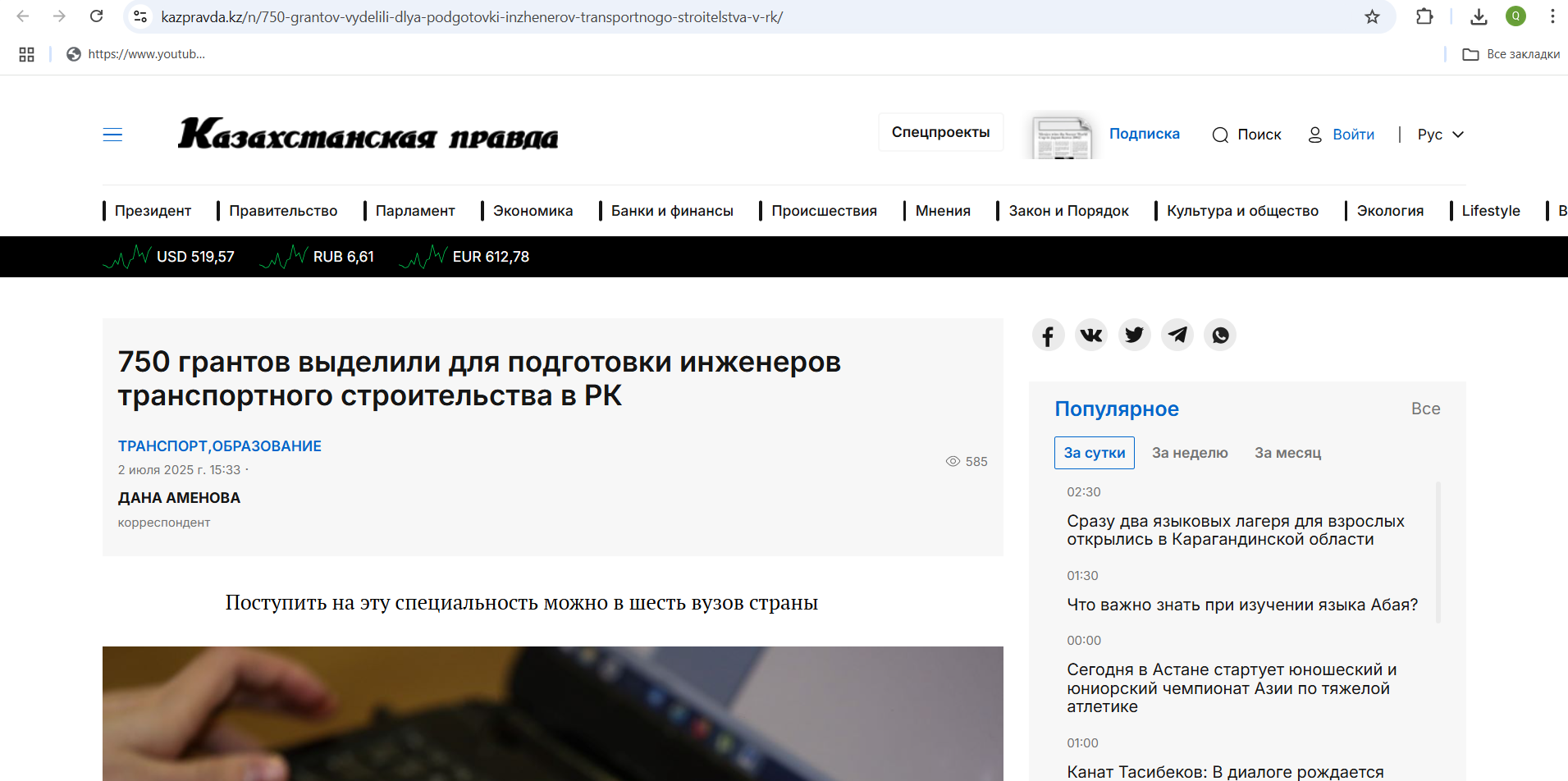This screenshot has width=1568, height=781.
Task: Open article about изучении языка Абая
Action: click(x=1242, y=605)
